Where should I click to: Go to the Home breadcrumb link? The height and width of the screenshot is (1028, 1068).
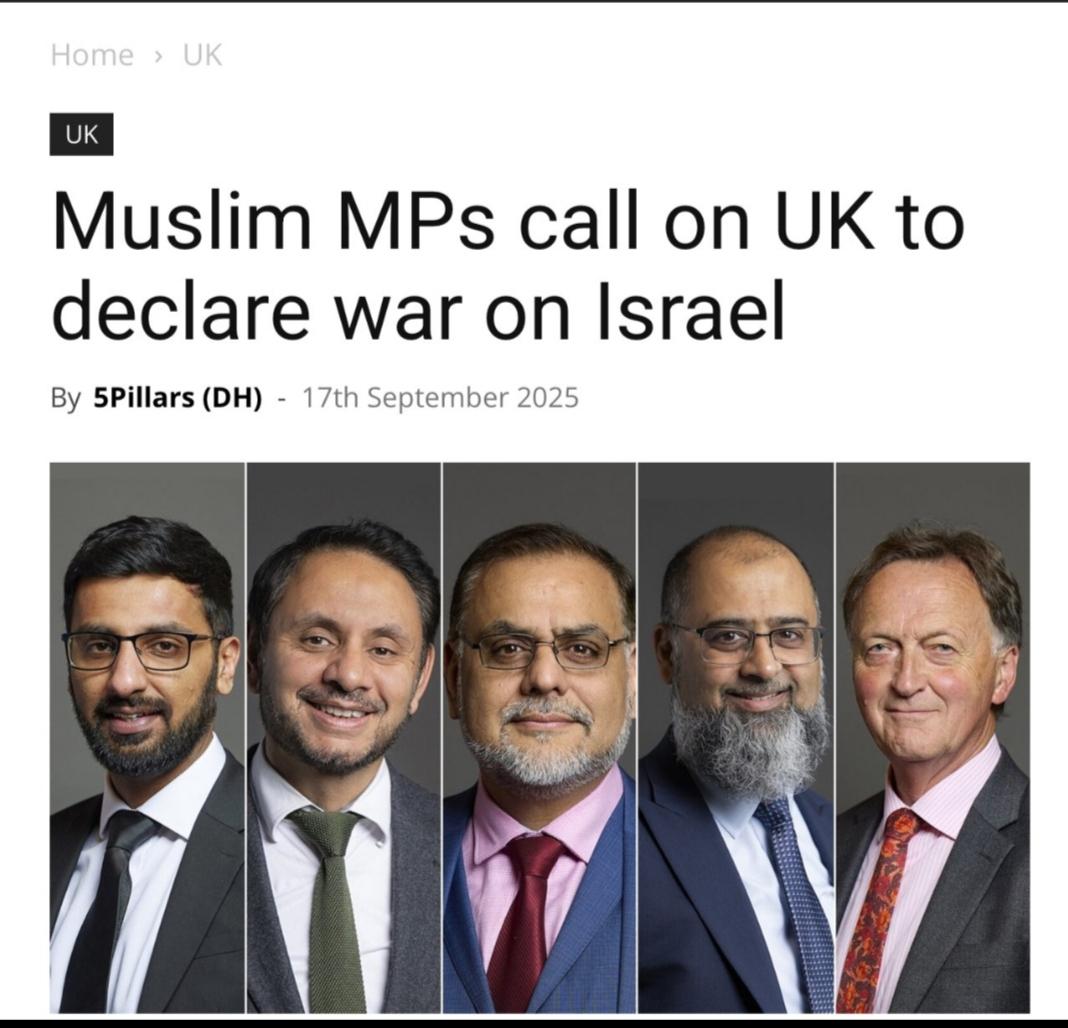pyautogui.click(x=92, y=55)
